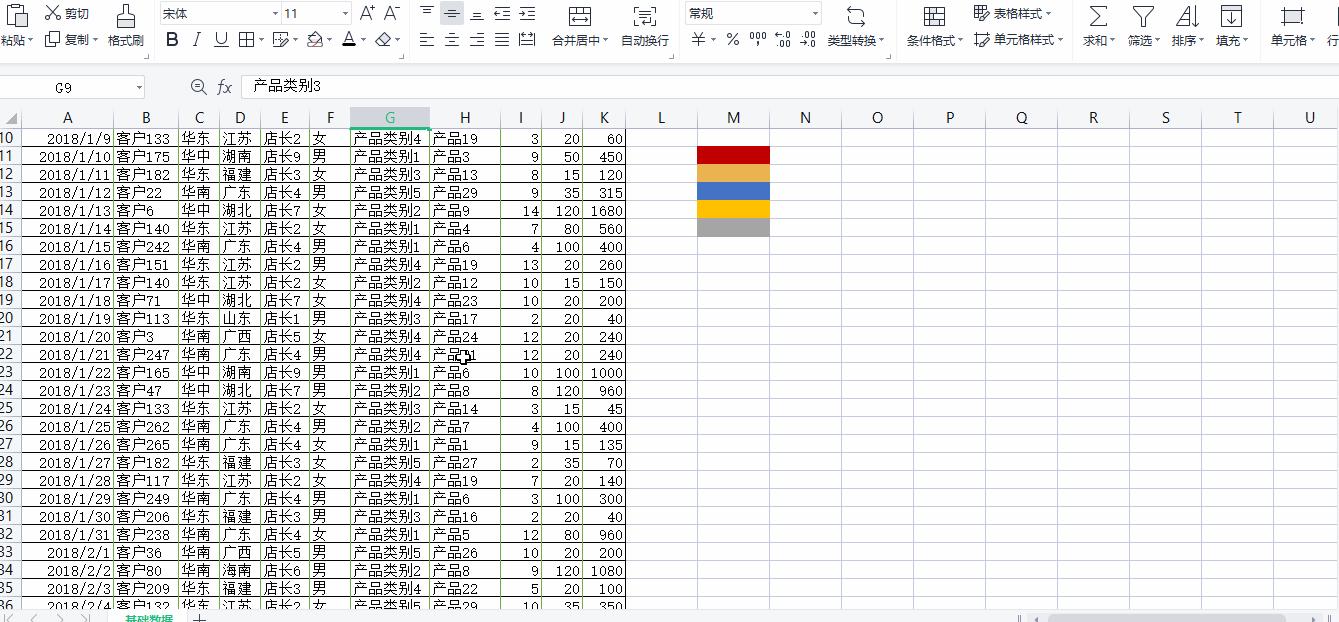Click the Sum (求和) sigma icon

click(x=1097, y=17)
